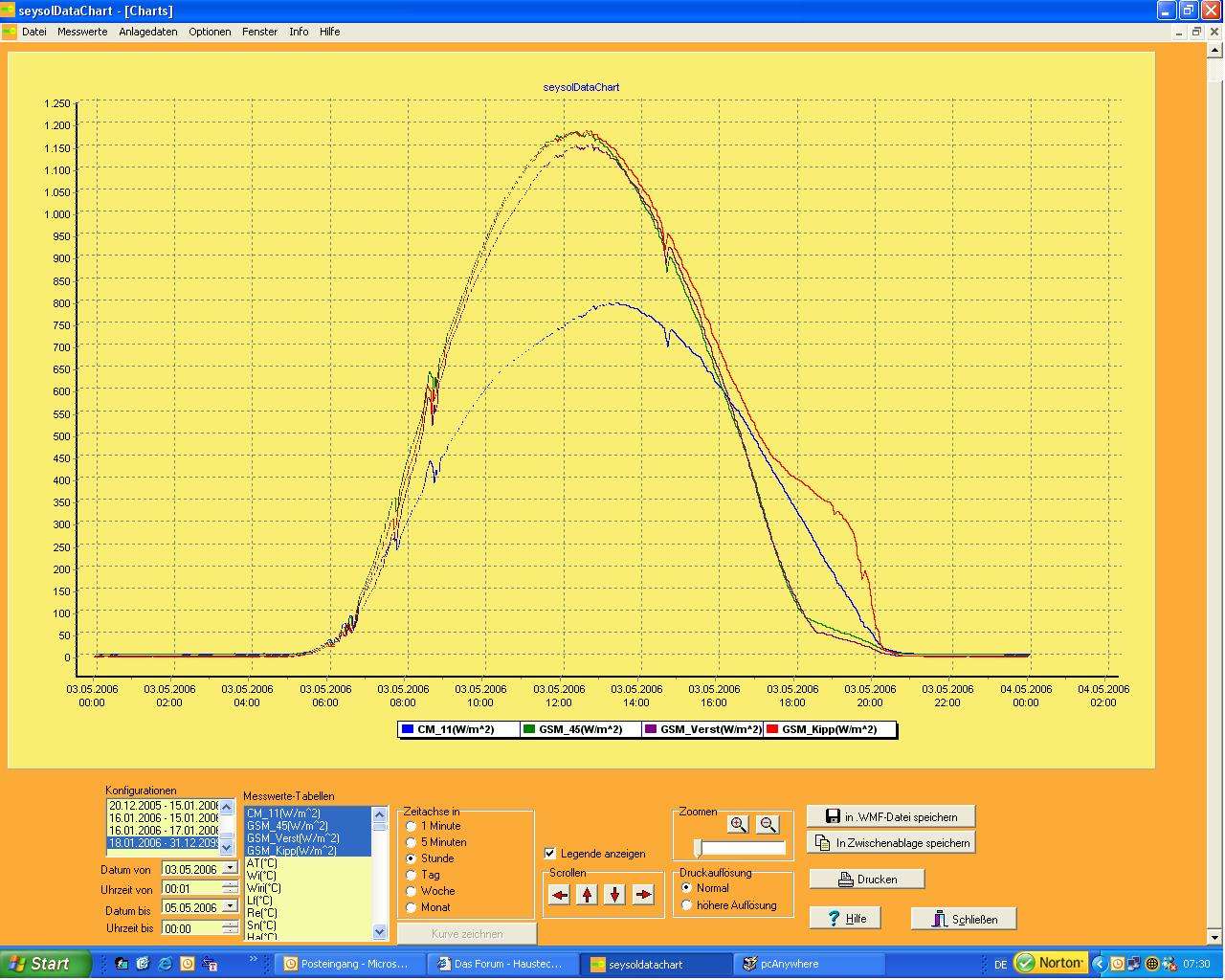This screenshot has height=980, width=1225.
Task: Click the Schließen button
Action: (964, 919)
